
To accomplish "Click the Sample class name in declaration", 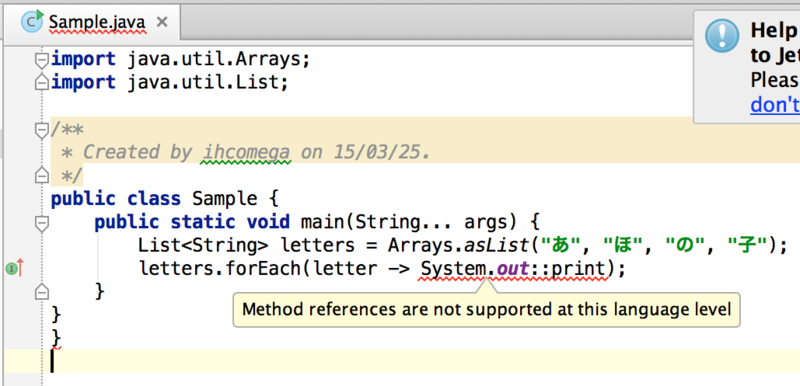I will 224,198.
